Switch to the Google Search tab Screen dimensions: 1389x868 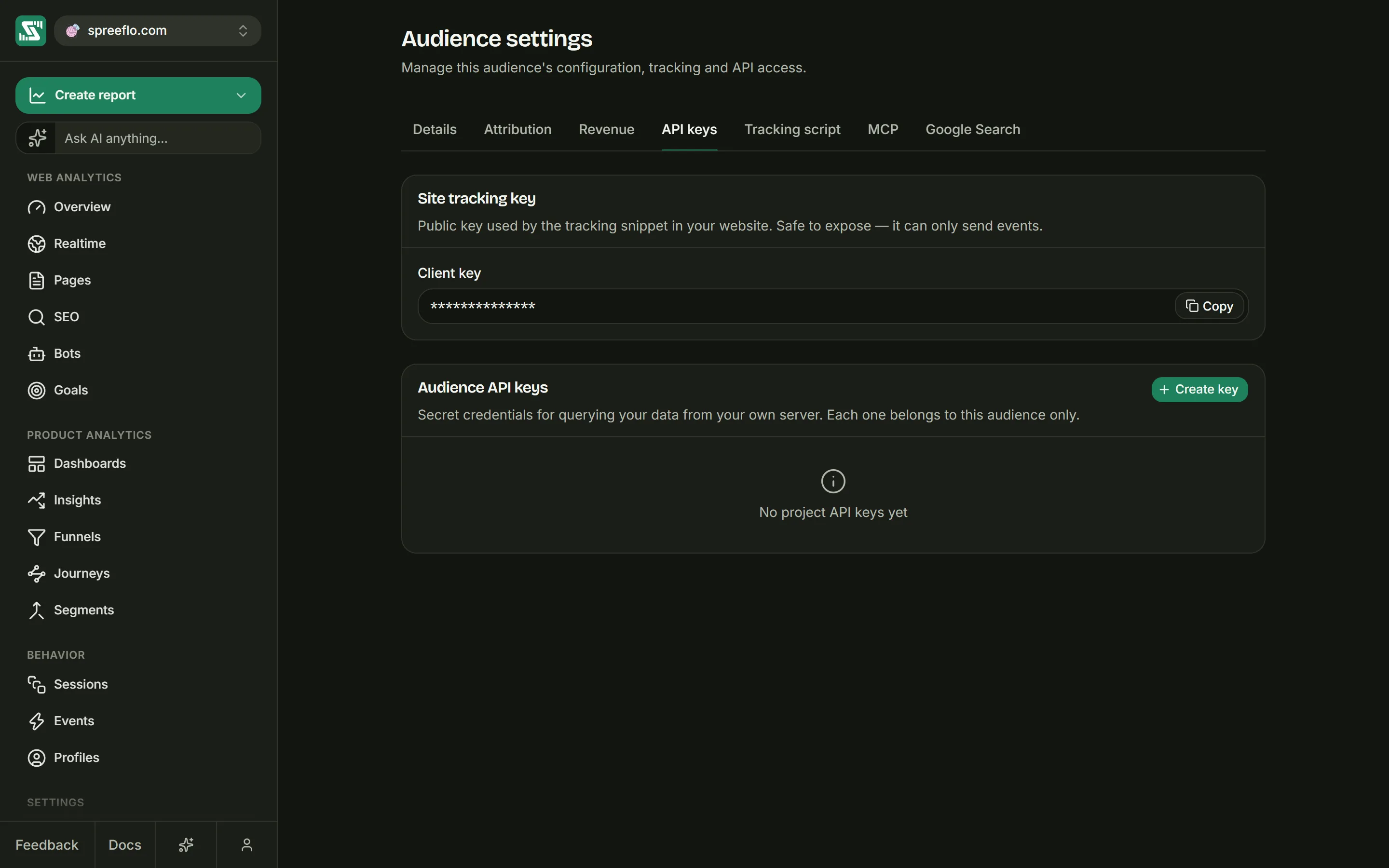[973, 130]
